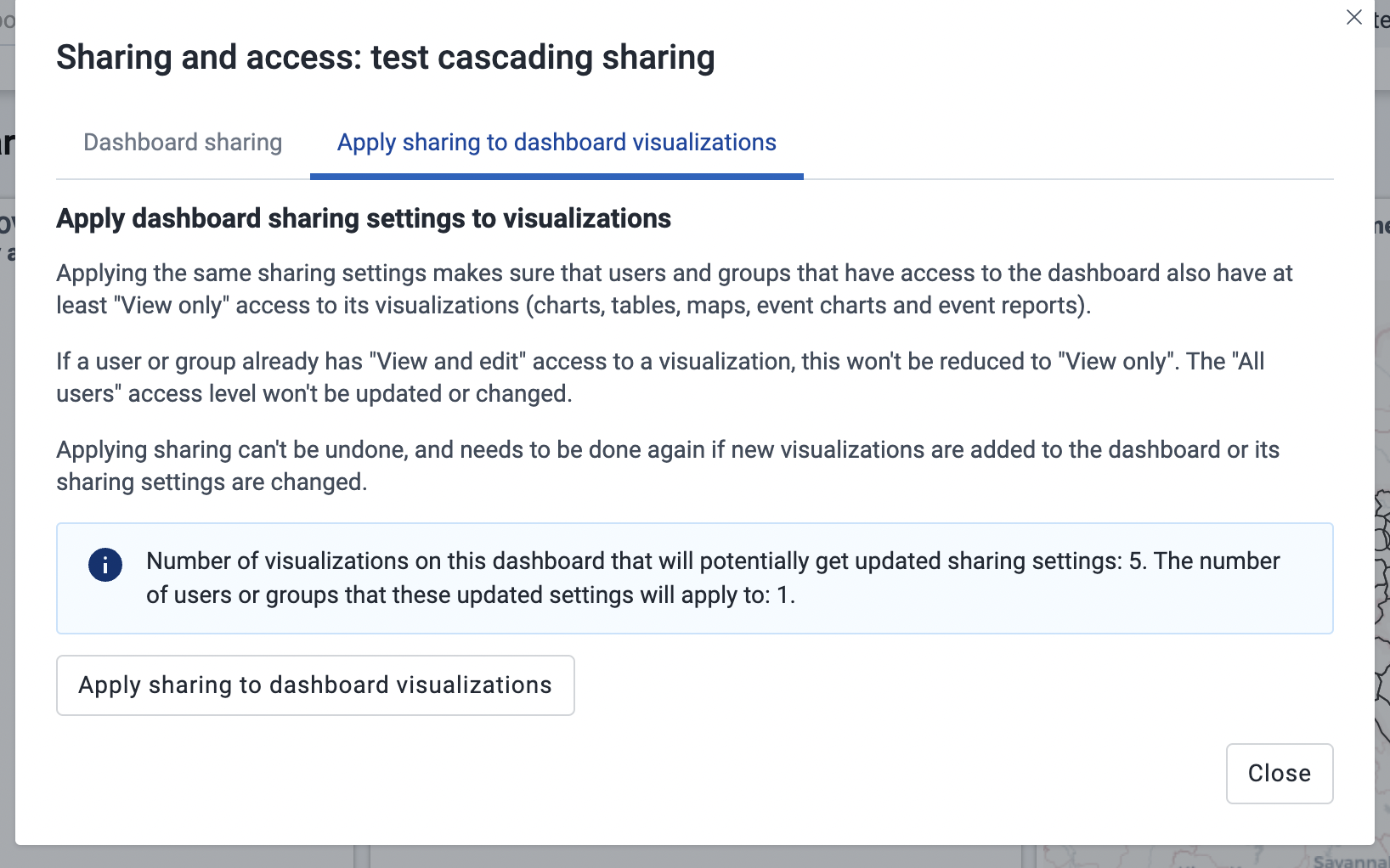Click the text about applying sharing can't be undone
This screenshot has height=868, width=1390.
point(668,465)
